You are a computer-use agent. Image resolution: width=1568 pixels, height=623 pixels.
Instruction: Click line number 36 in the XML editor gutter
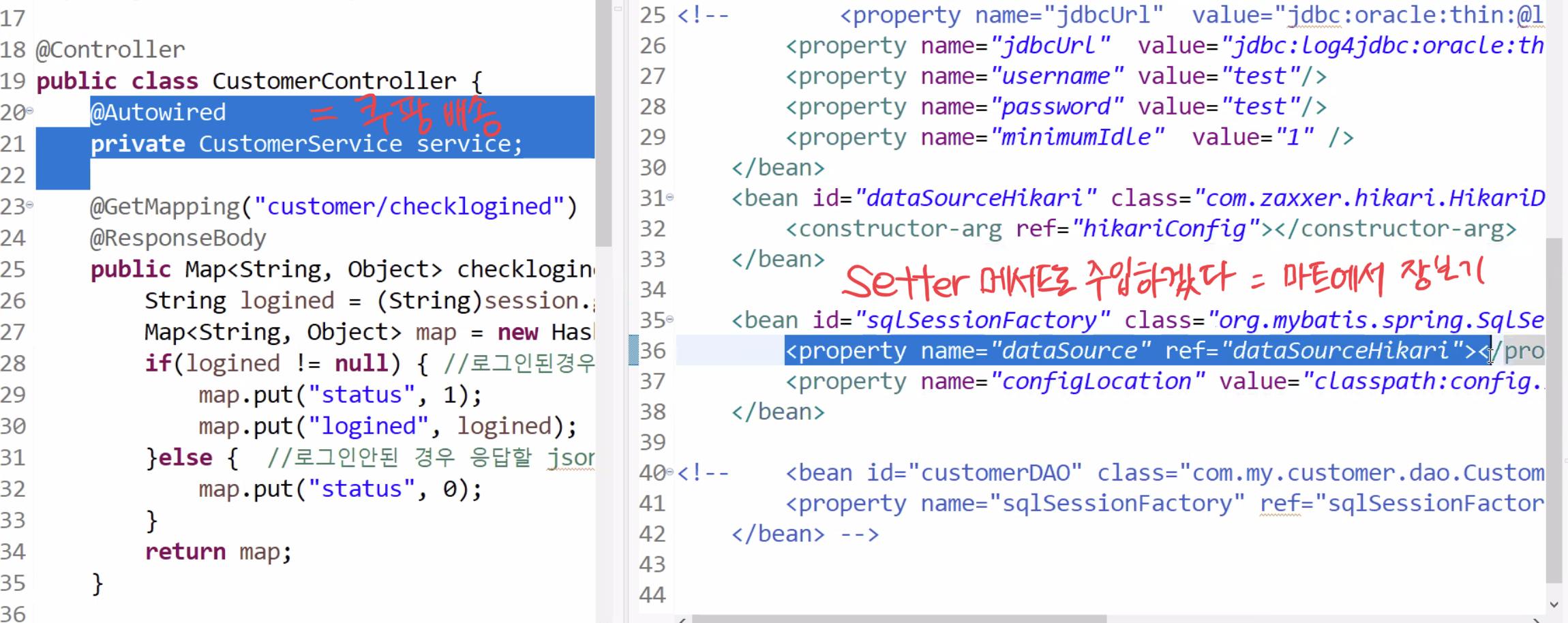[x=652, y=351]
